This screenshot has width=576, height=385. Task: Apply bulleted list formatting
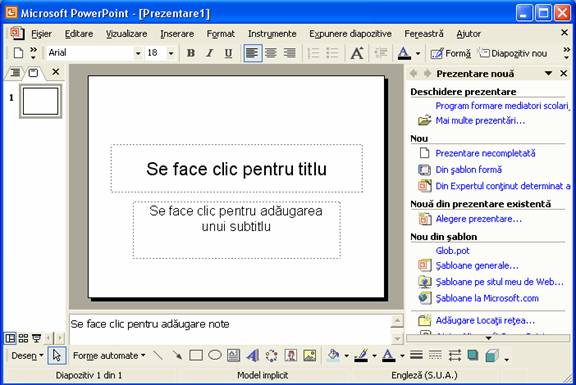tap(332, 53)
